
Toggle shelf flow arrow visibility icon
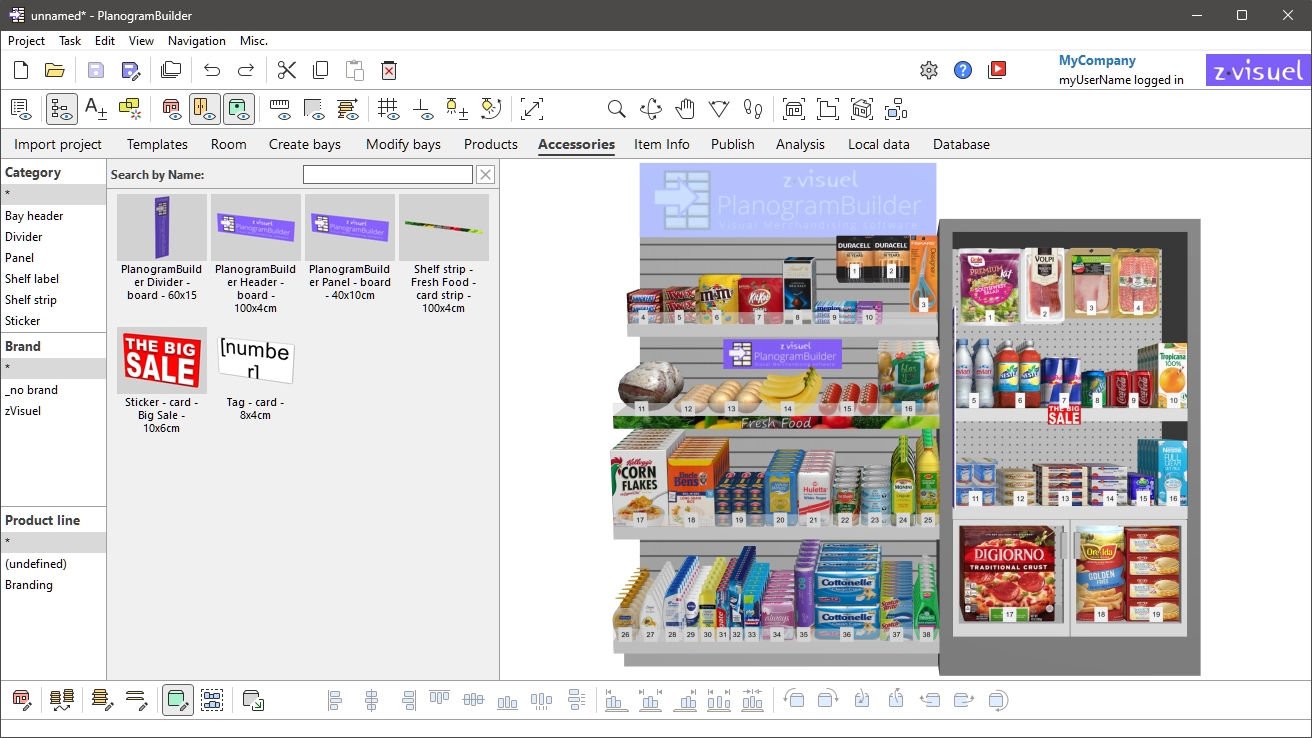348,108
